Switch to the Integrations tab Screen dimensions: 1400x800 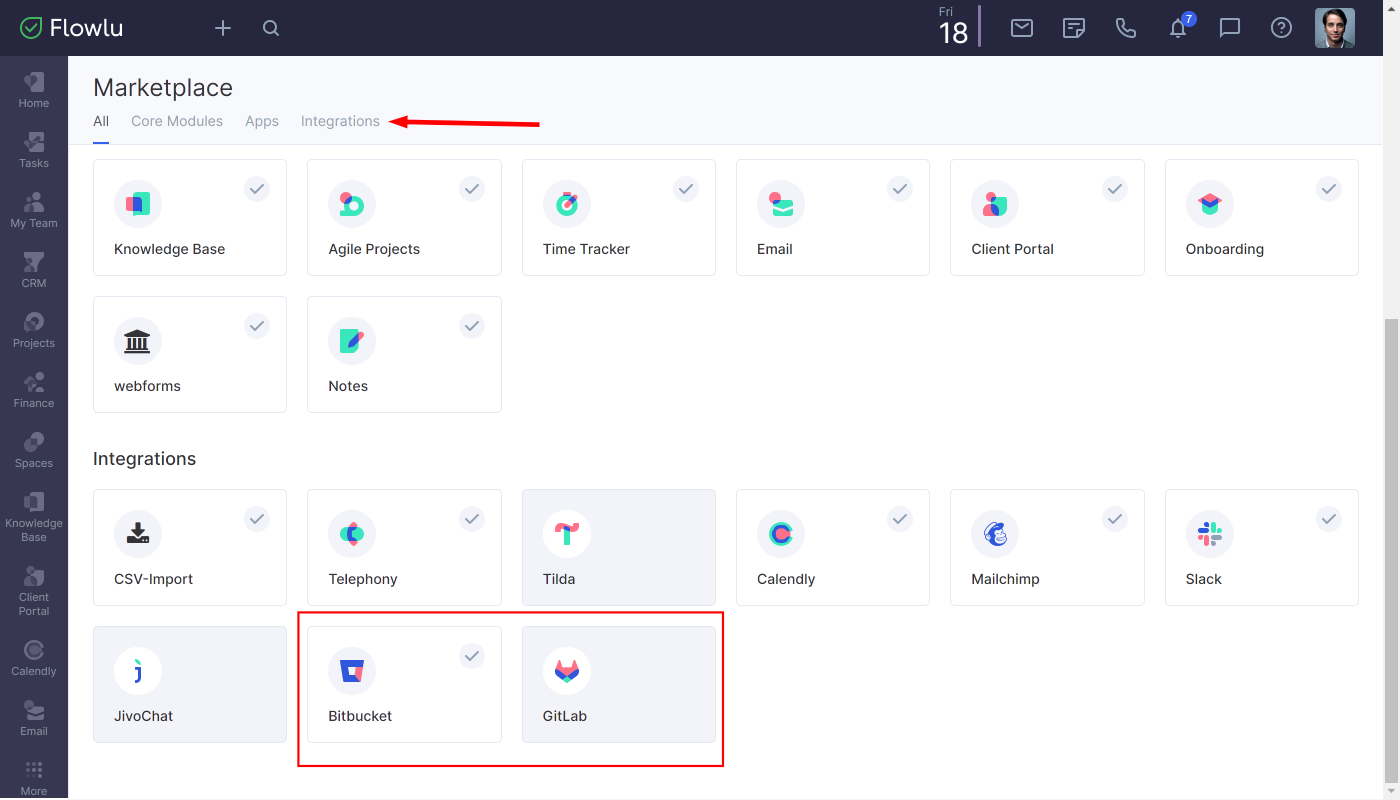point(340,121)
